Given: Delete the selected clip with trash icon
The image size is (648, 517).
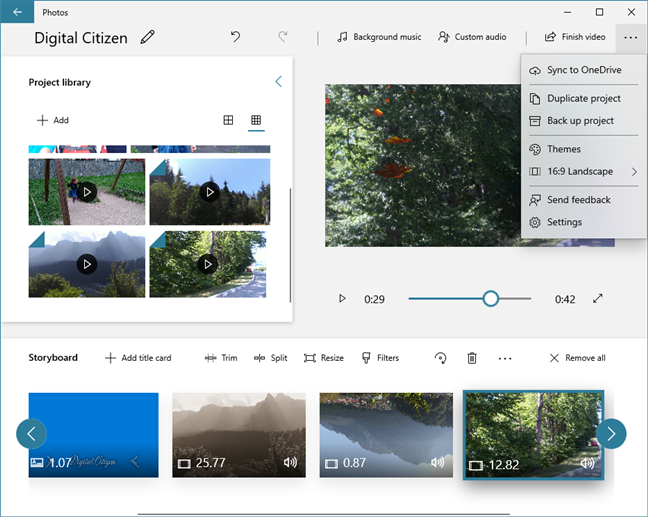Looking at the screenshot, I should point(472,358).
